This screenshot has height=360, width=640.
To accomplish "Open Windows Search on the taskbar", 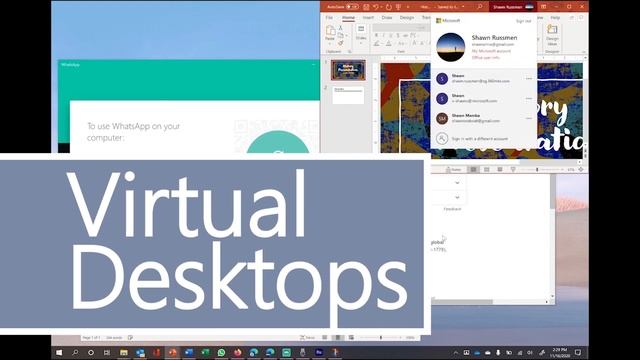I will tap(75, 352).
